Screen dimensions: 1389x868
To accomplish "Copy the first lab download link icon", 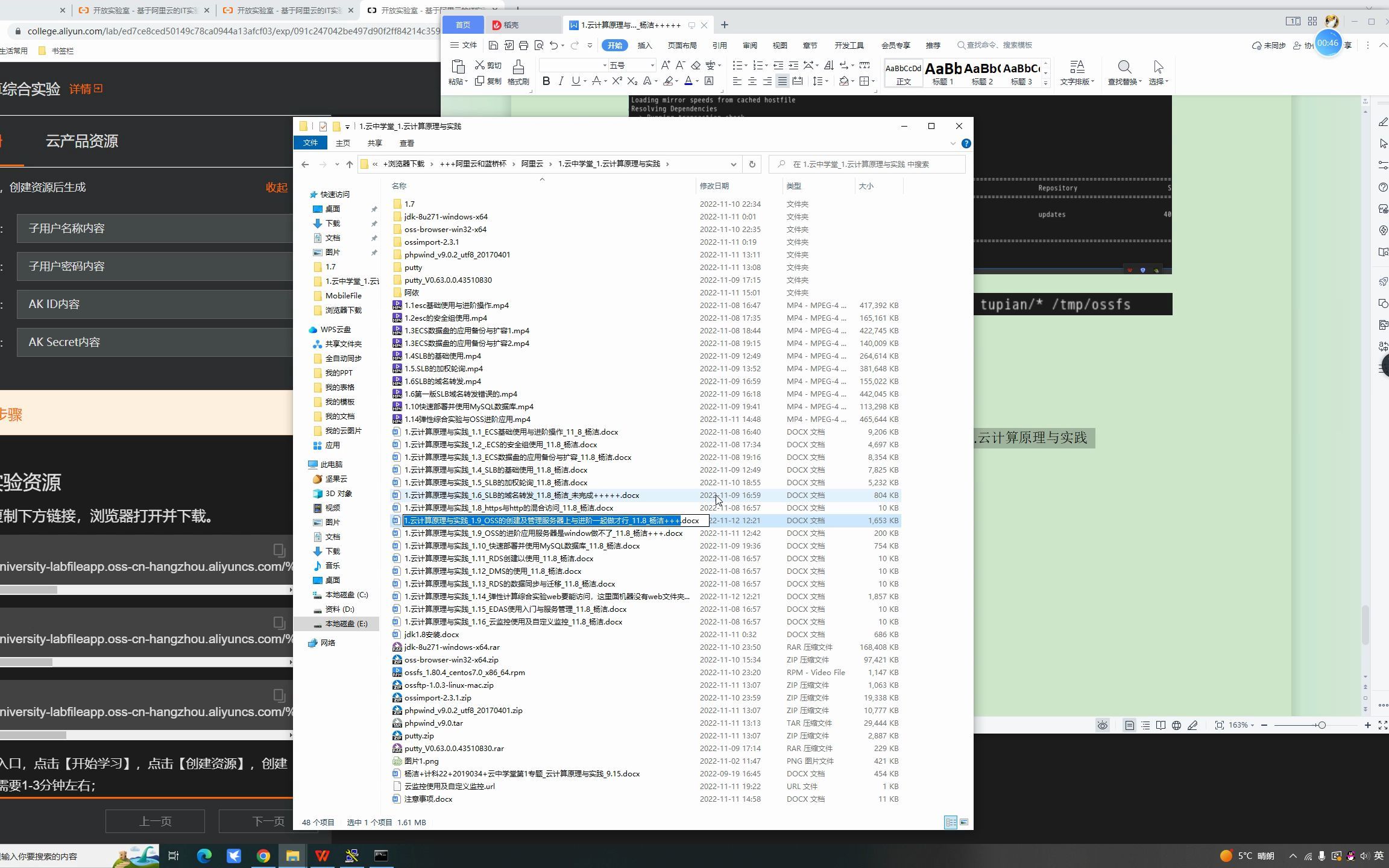I will [279, 550].
